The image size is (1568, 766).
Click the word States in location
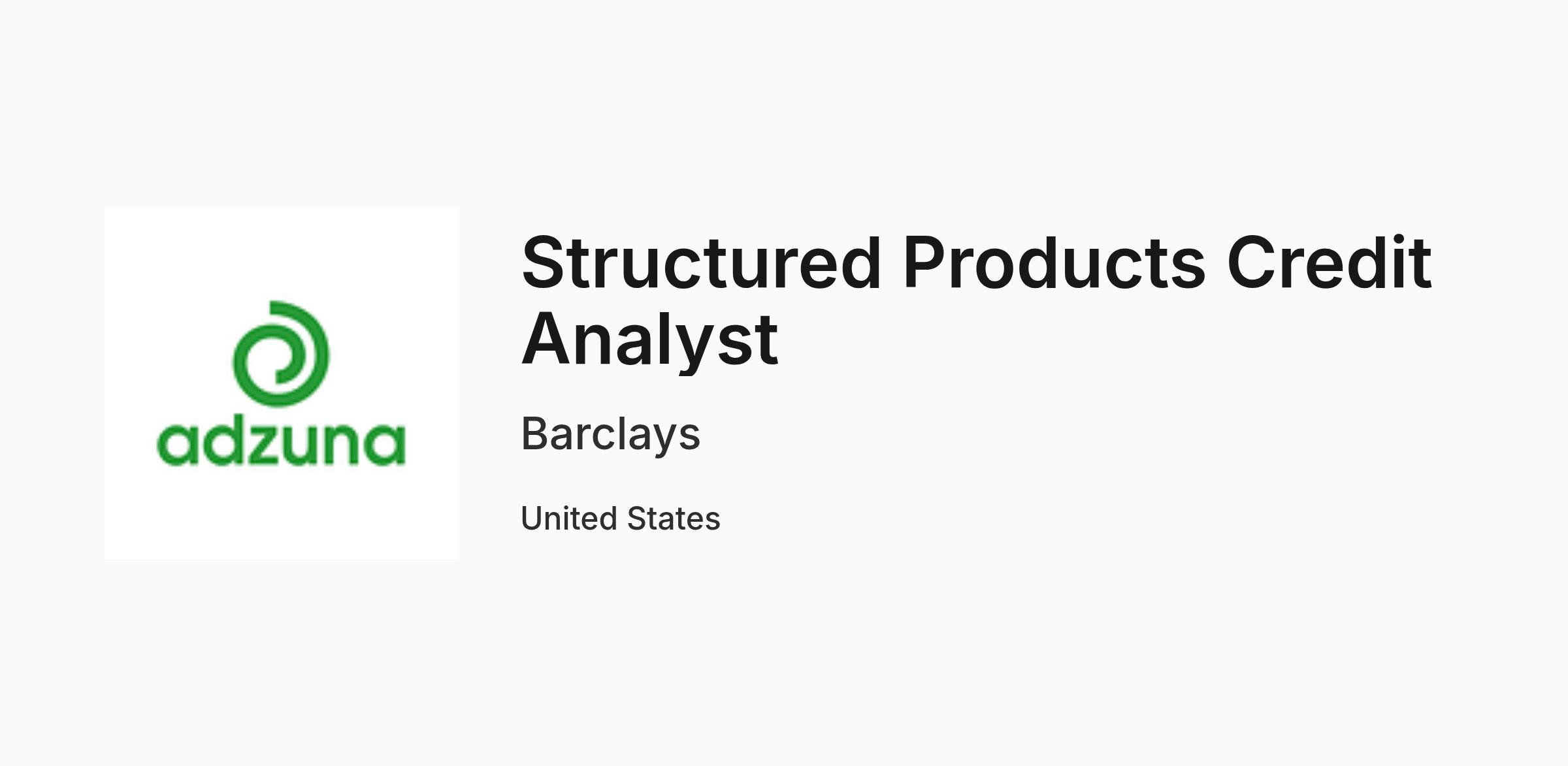click(674, 519)
